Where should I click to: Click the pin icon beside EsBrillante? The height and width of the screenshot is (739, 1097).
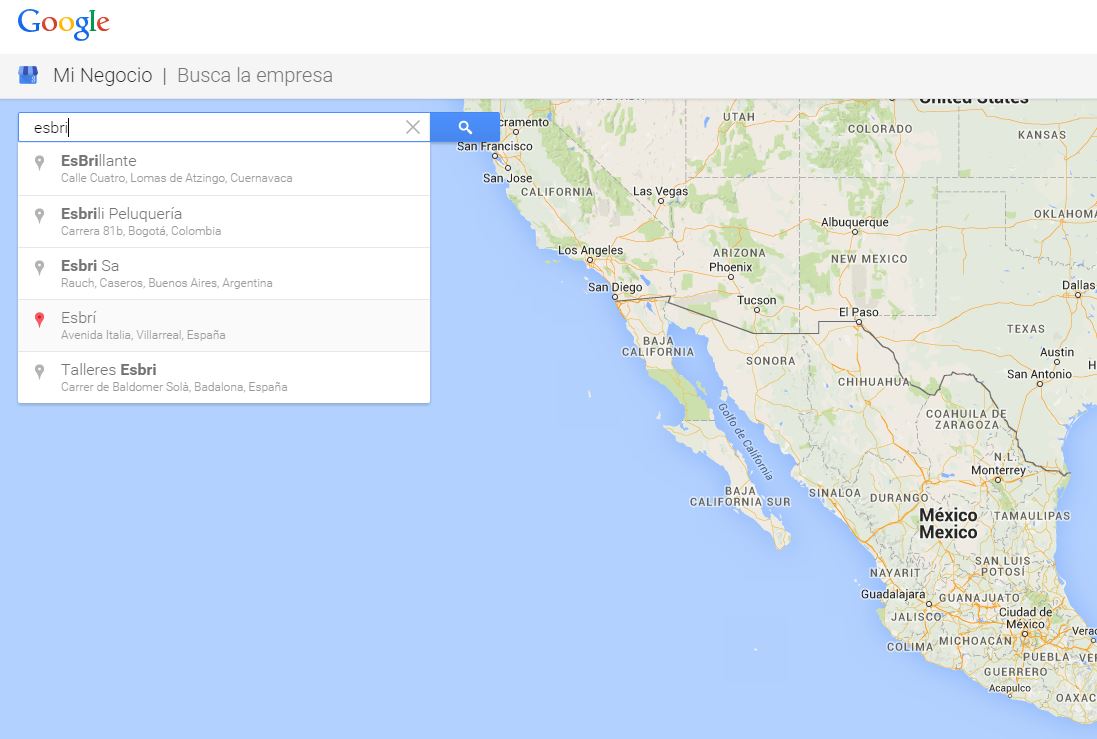click(x=40, y=162)
